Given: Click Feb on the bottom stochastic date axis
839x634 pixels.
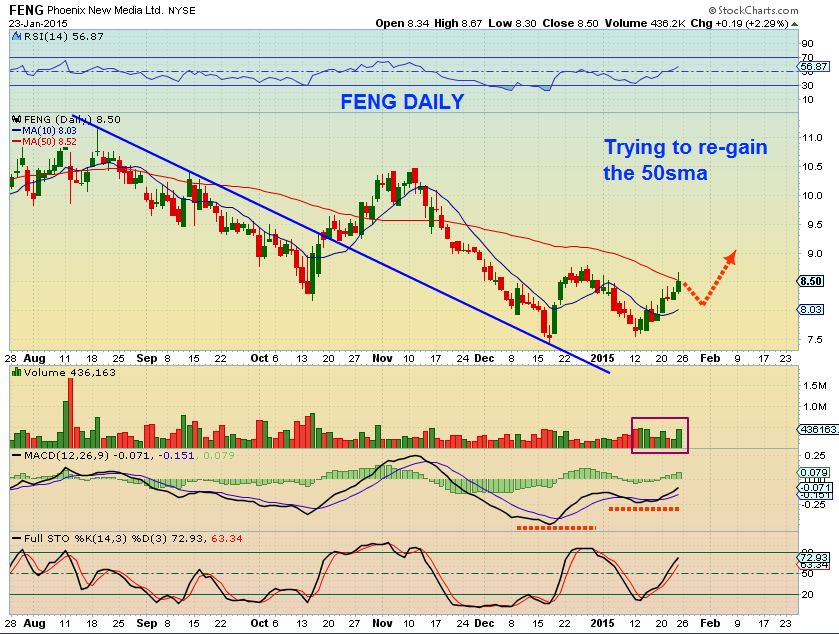Looking at the screenshot, I should click(710, 623).
